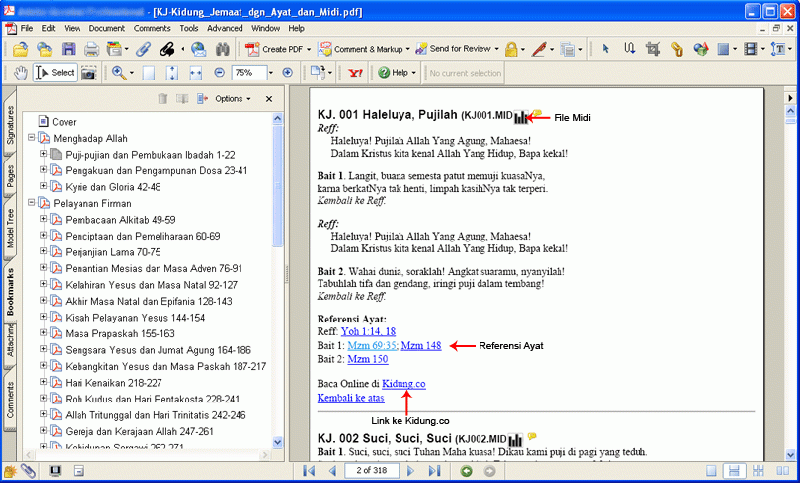The image size is (800, 483).
Task: Click the Save diskette icon
Action: [x=68, y=49]
